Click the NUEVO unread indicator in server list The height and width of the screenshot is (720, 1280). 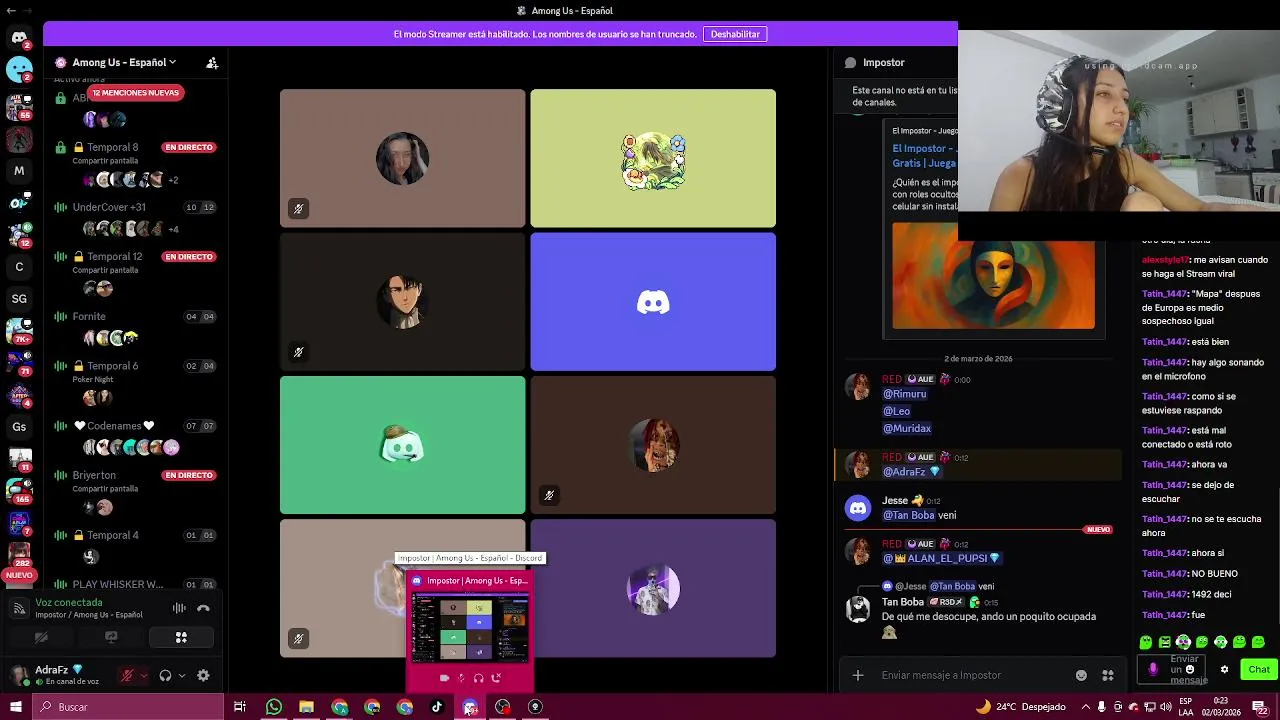[x=19, y=575]
